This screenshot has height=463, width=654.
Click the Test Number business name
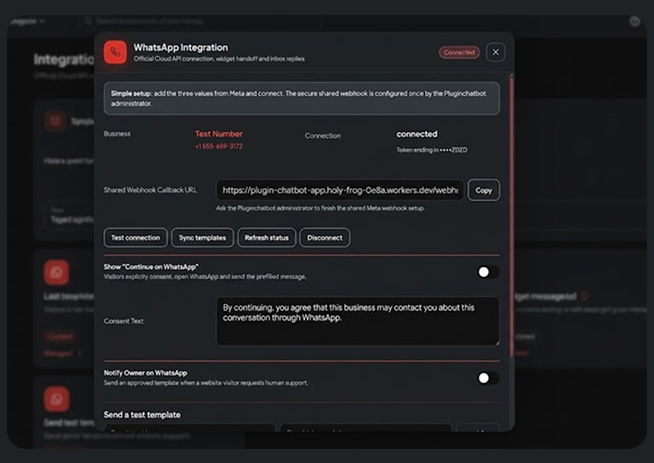(x=219, y=134)
